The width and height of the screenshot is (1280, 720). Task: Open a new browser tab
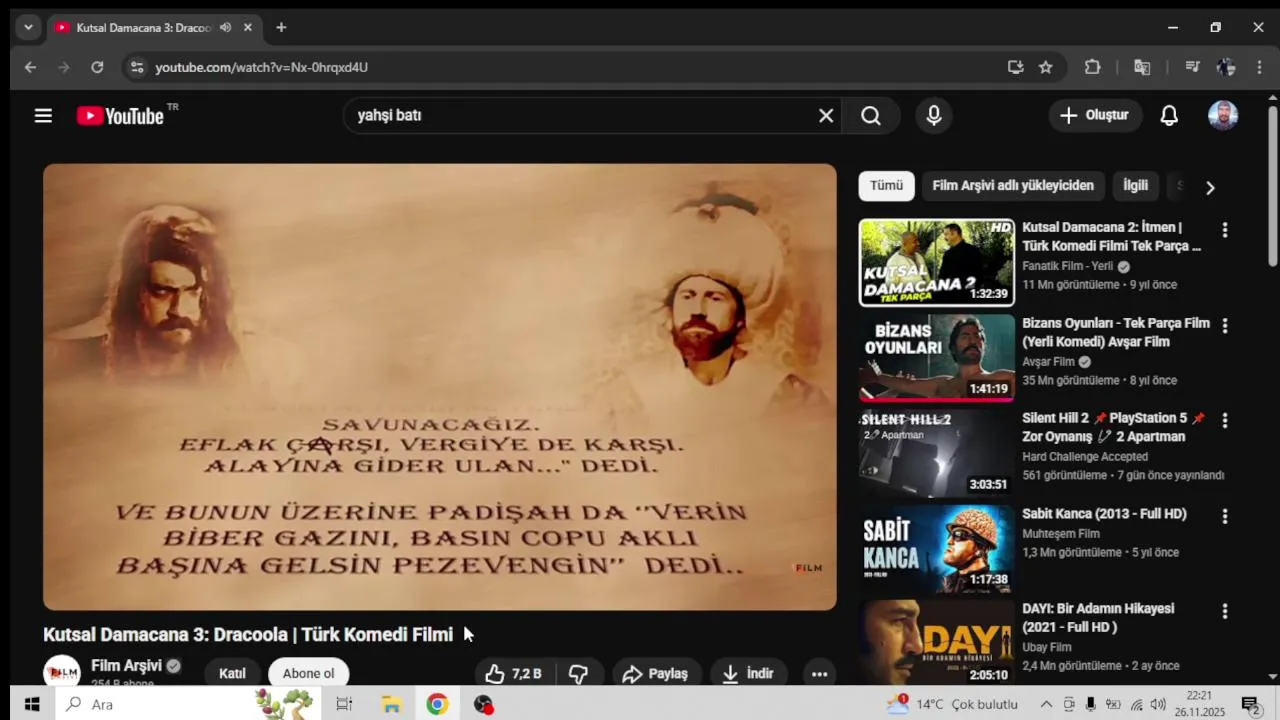pos(281,28)
